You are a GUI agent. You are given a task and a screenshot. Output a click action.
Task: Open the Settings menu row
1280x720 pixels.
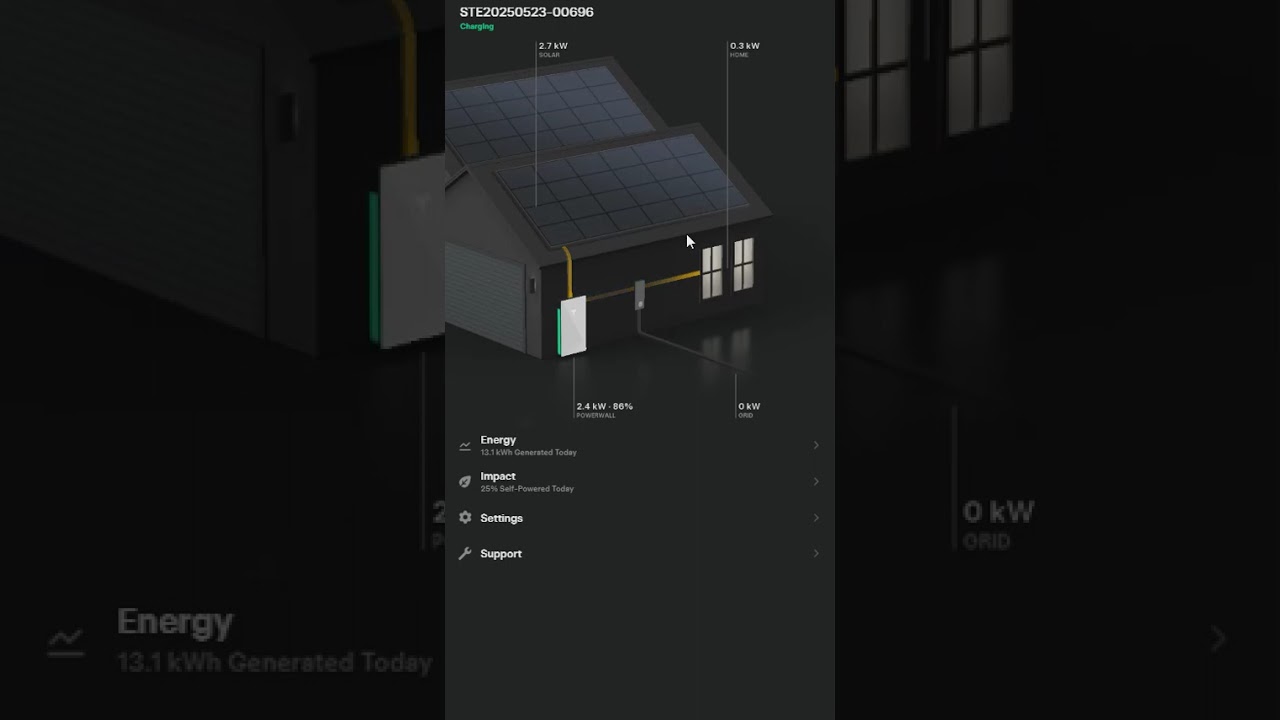coord(639,518)
